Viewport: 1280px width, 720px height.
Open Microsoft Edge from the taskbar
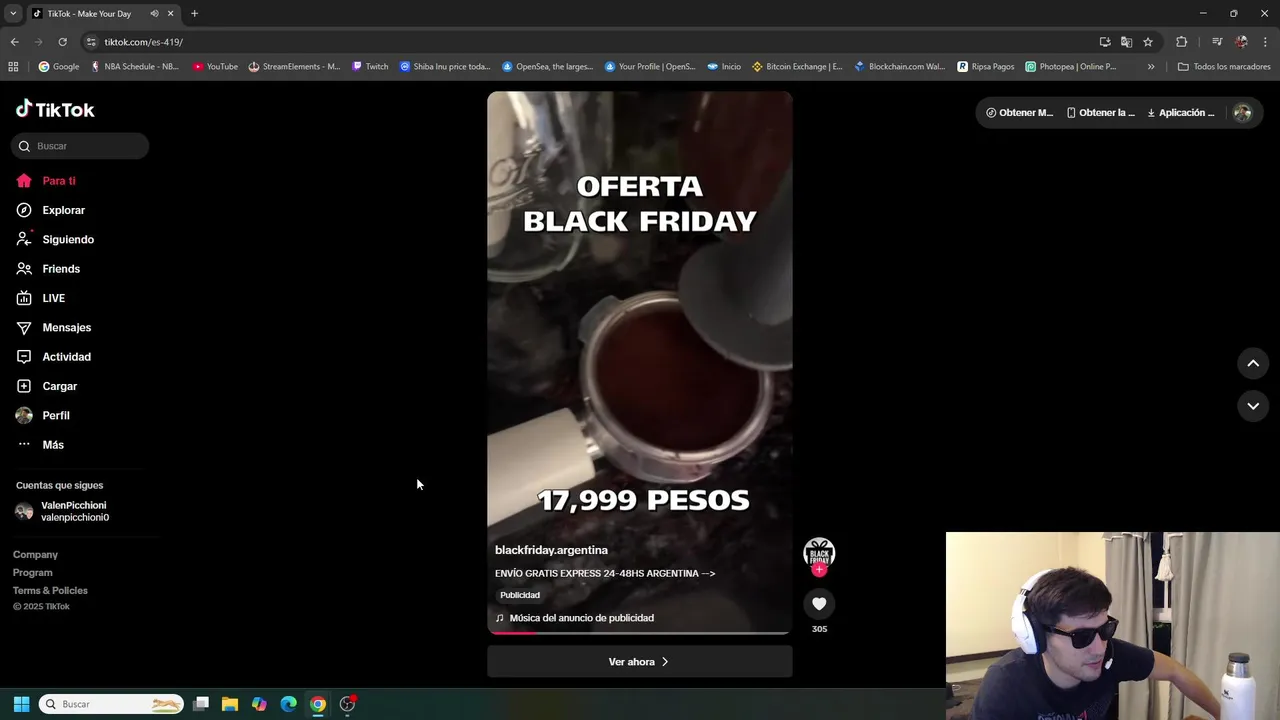[x=288, y=704]
